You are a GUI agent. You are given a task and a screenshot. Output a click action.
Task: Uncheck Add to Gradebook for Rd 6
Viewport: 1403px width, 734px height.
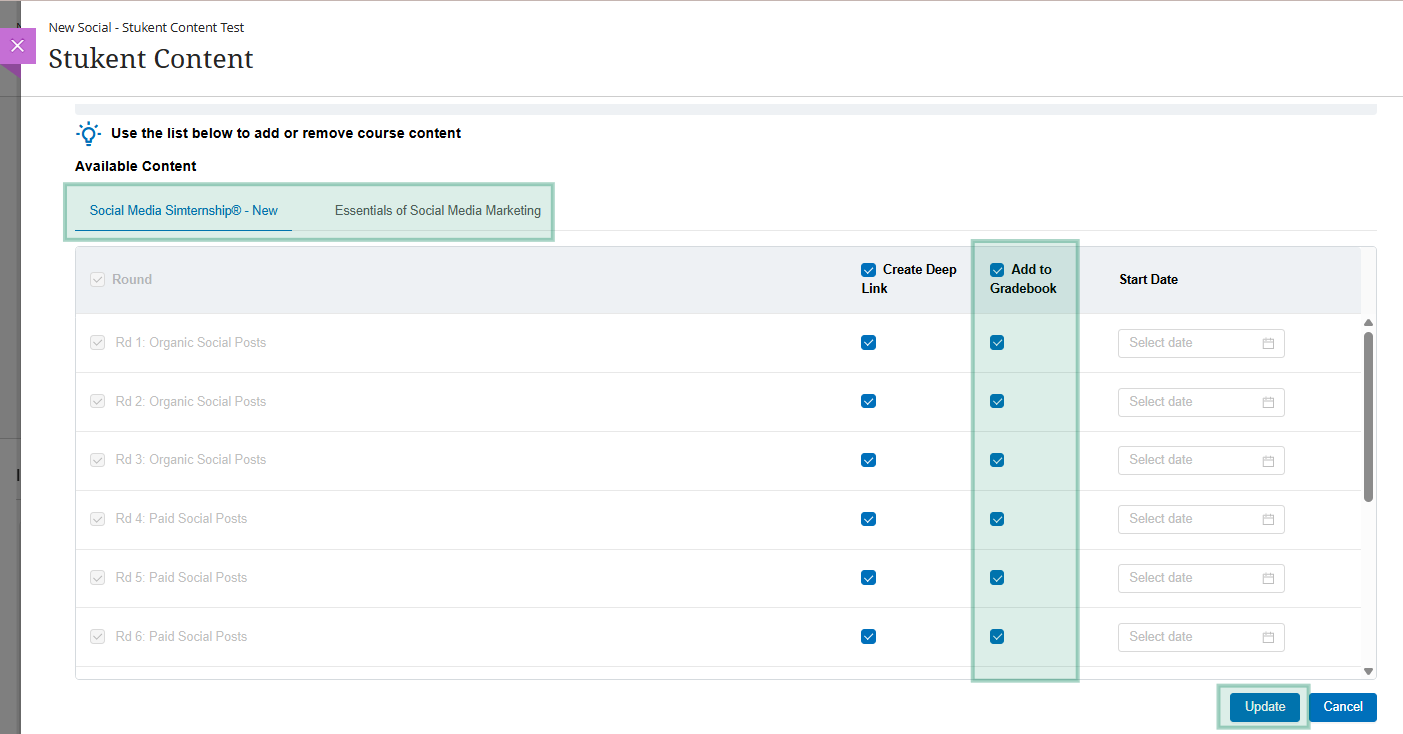(997, 637)
